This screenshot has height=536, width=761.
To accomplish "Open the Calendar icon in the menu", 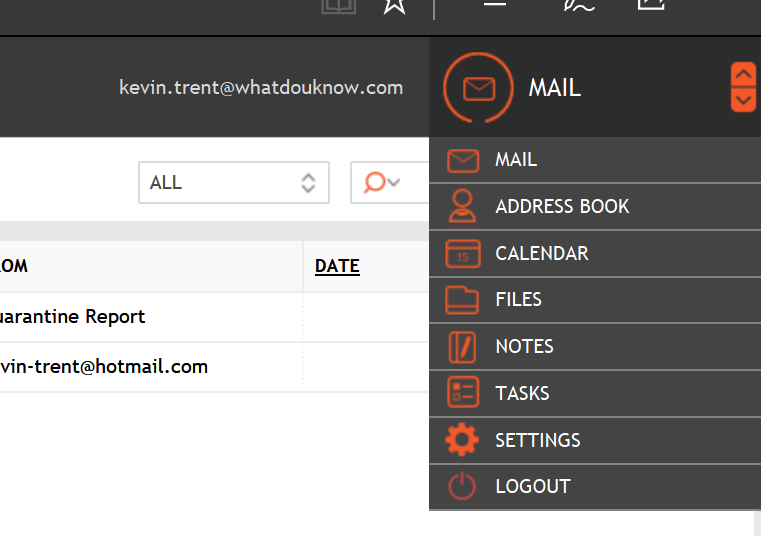I will [462, 253].
